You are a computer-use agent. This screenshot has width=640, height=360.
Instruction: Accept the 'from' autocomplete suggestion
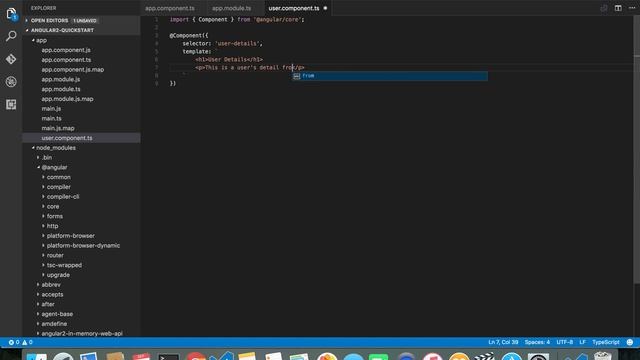(x=389, y=76)
